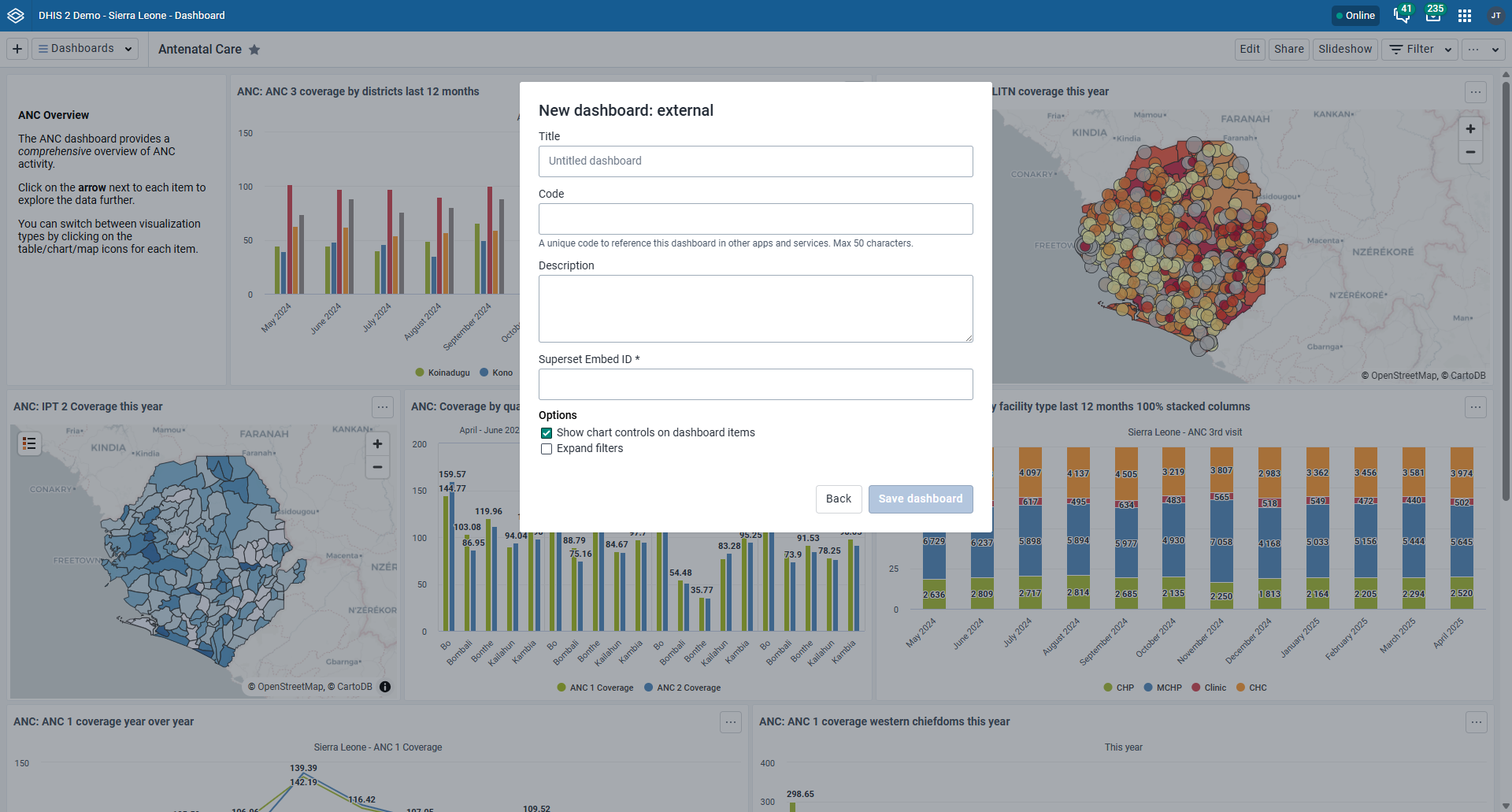
Task: Click the plus icon to add dashboard
Action: [17, 49]
